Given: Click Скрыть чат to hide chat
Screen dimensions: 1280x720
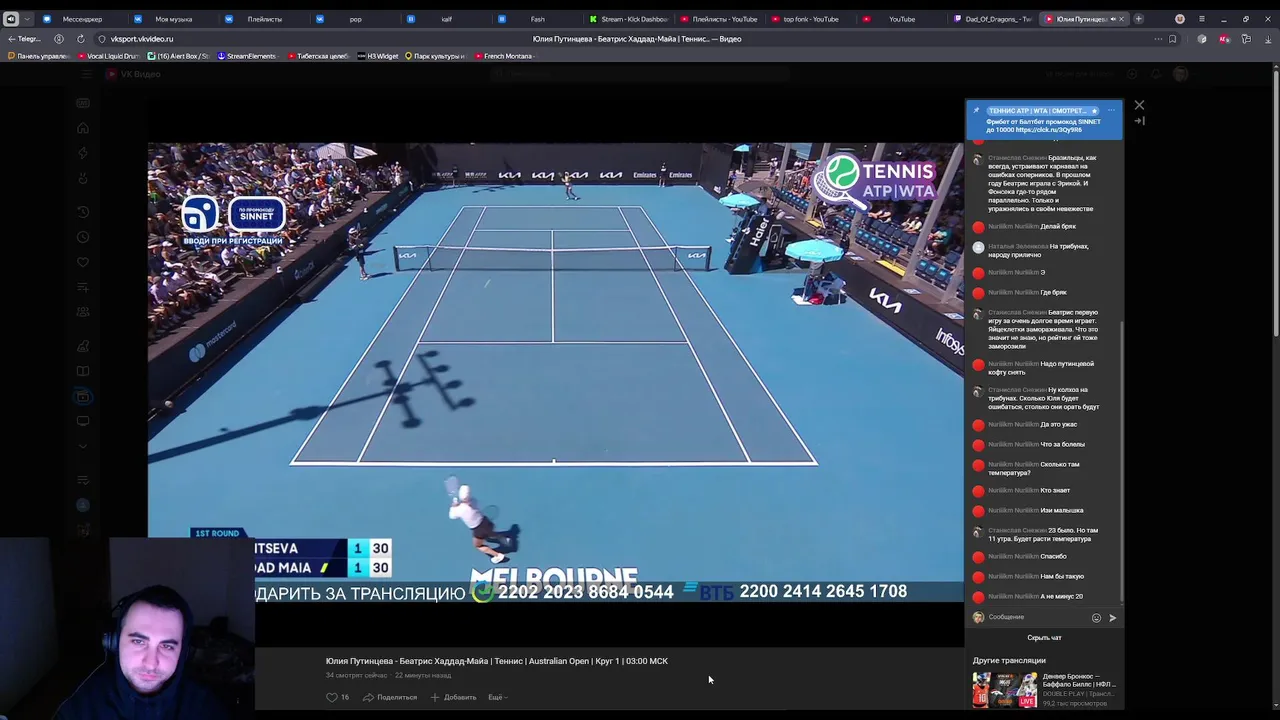Looking at the screenshot, I should coord(1044,638).
